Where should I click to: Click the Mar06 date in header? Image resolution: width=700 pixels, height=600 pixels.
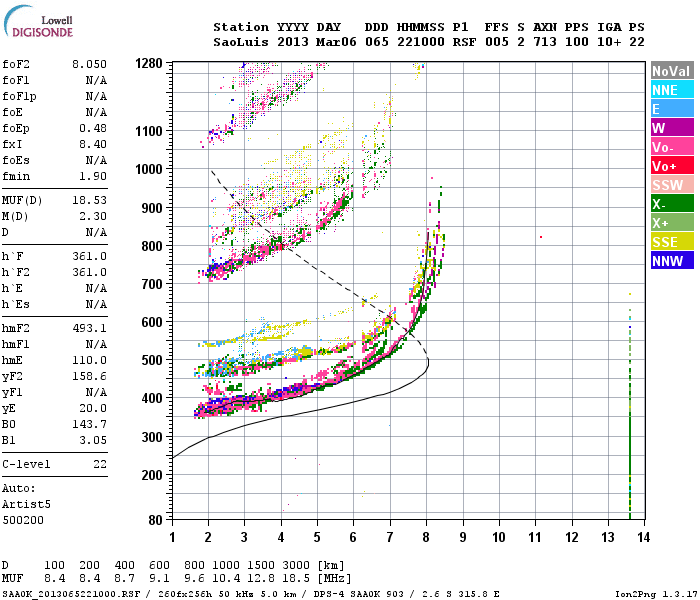336,42
